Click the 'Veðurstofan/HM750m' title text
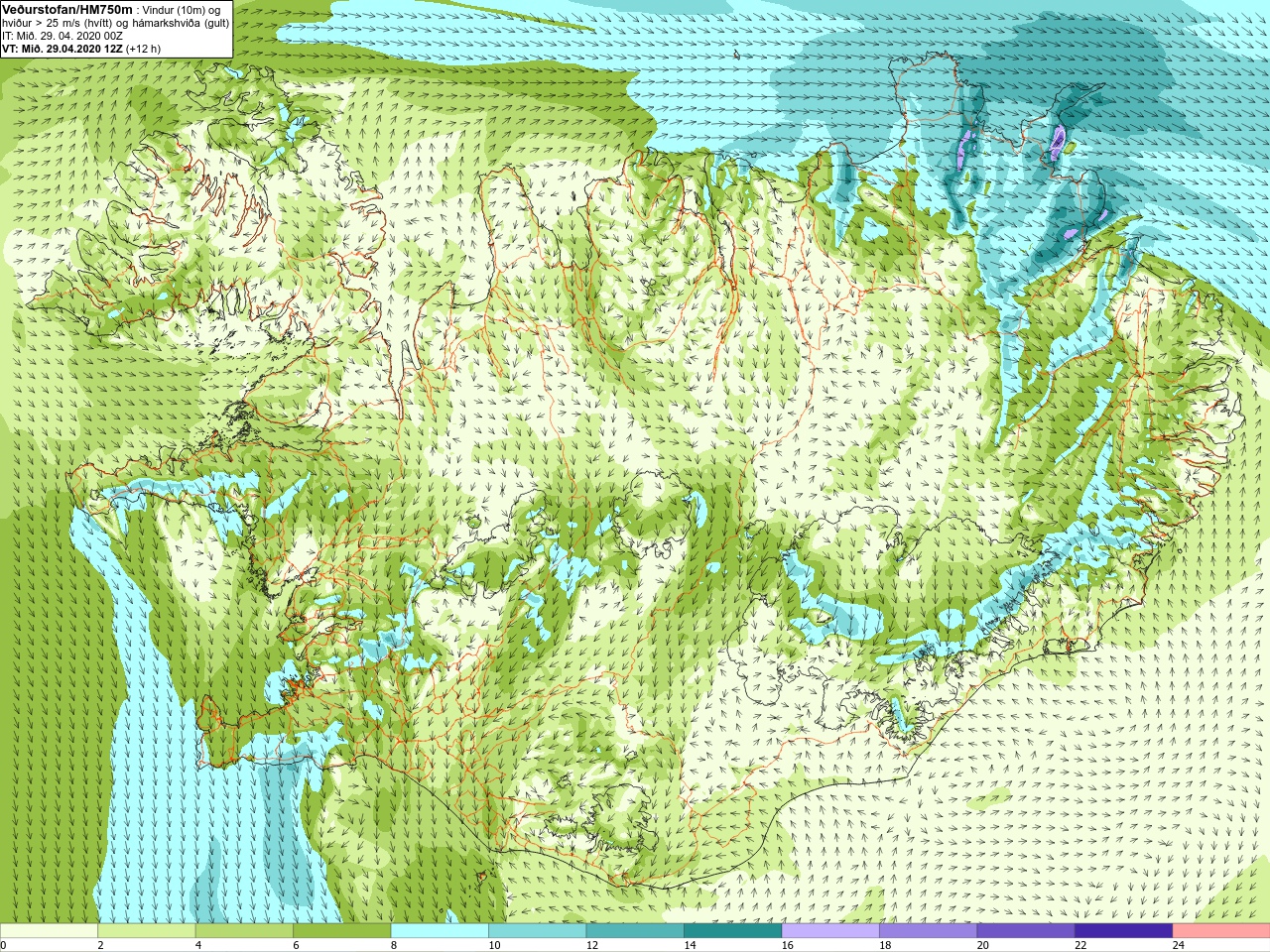 coord(67,9)
